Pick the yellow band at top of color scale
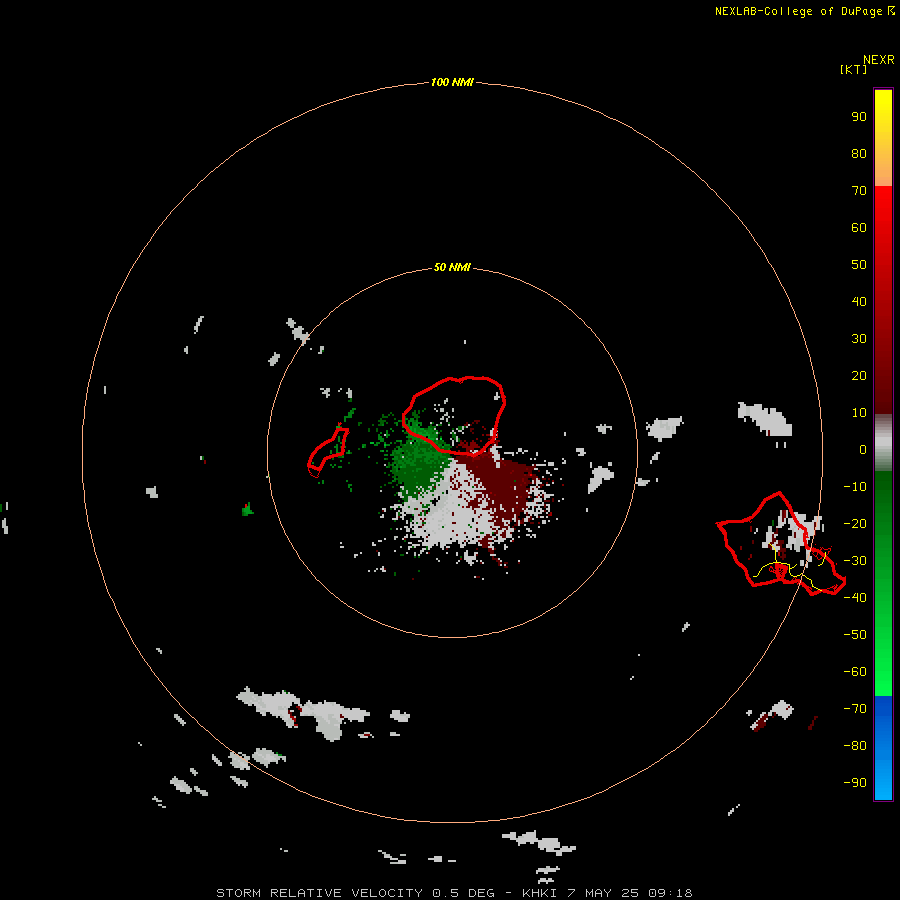Viewport: 900px width, 900px height. 883,112
